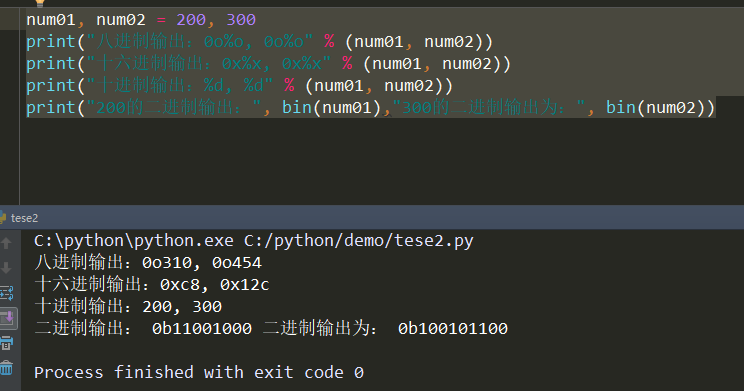Image resolution: width=744 pixels, height=391 pixels.
Task: Click the down stack trace arrow icon
Action: tap(6, 268)
